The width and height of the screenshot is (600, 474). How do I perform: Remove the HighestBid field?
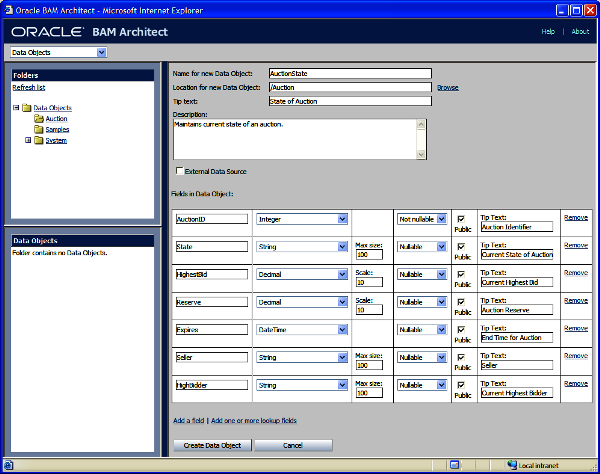(x=576, y=273)
